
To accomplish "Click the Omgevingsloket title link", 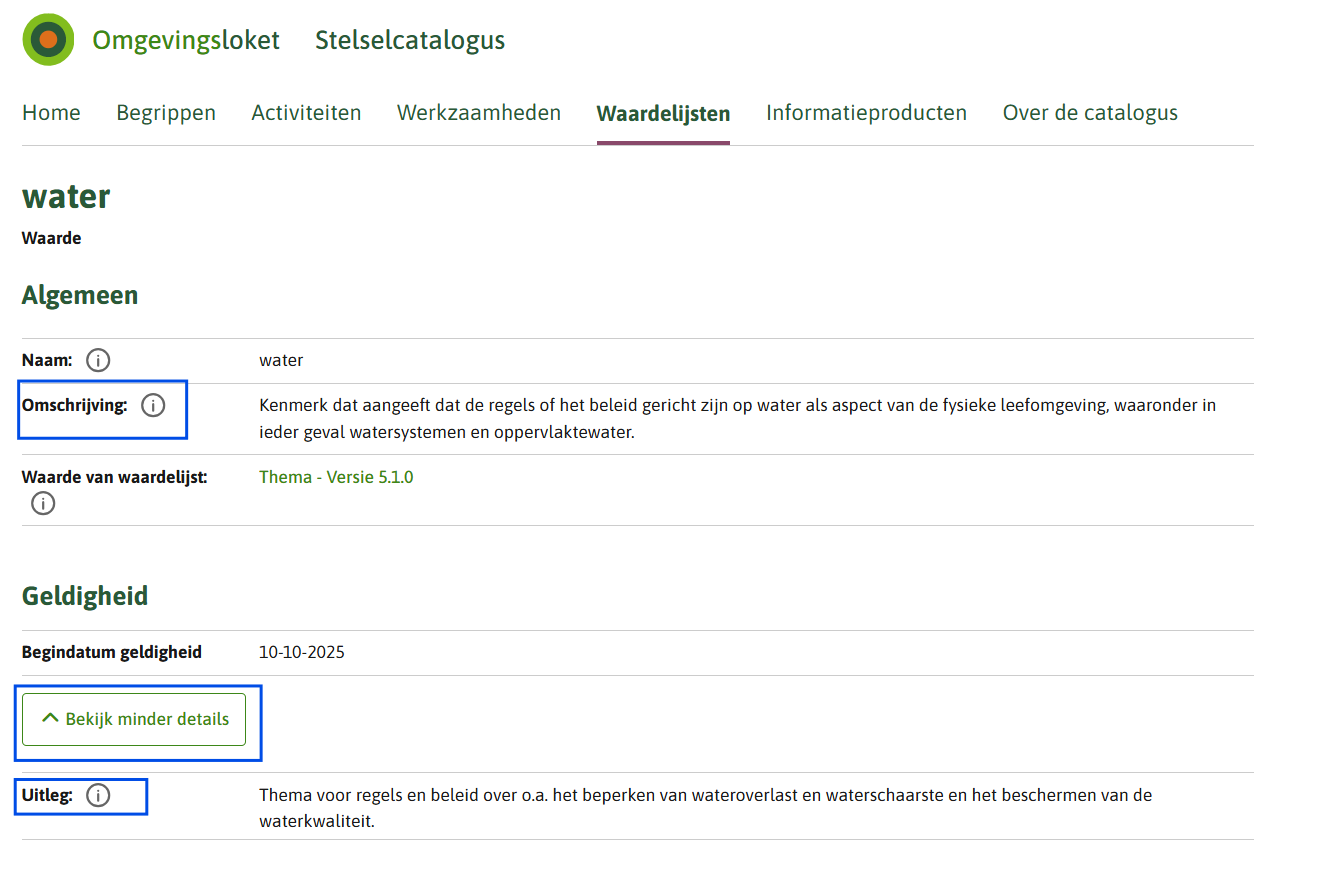I will pyautogui.click(x=186, y=40).
